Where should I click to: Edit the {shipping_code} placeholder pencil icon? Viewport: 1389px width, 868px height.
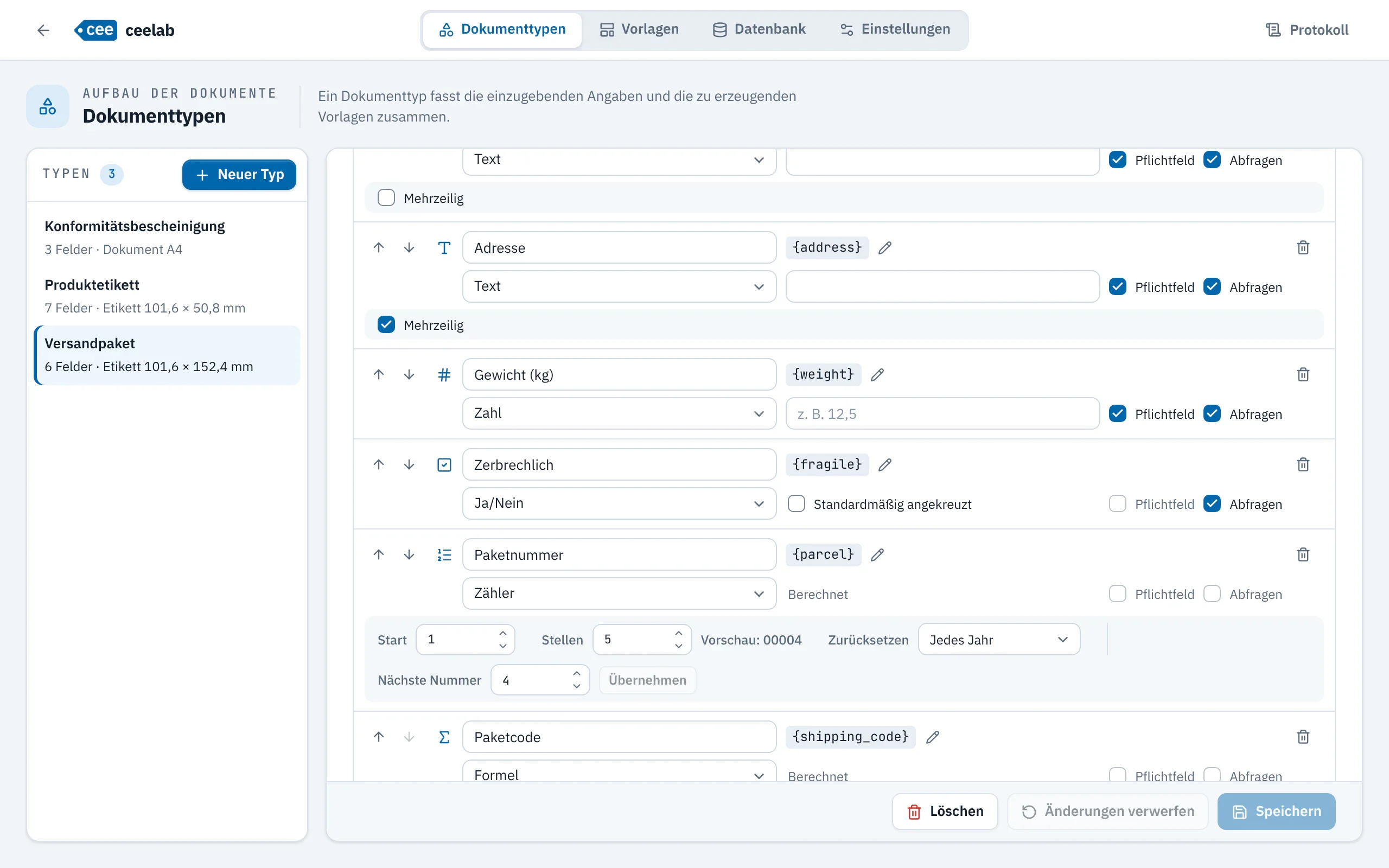point(933,737)
